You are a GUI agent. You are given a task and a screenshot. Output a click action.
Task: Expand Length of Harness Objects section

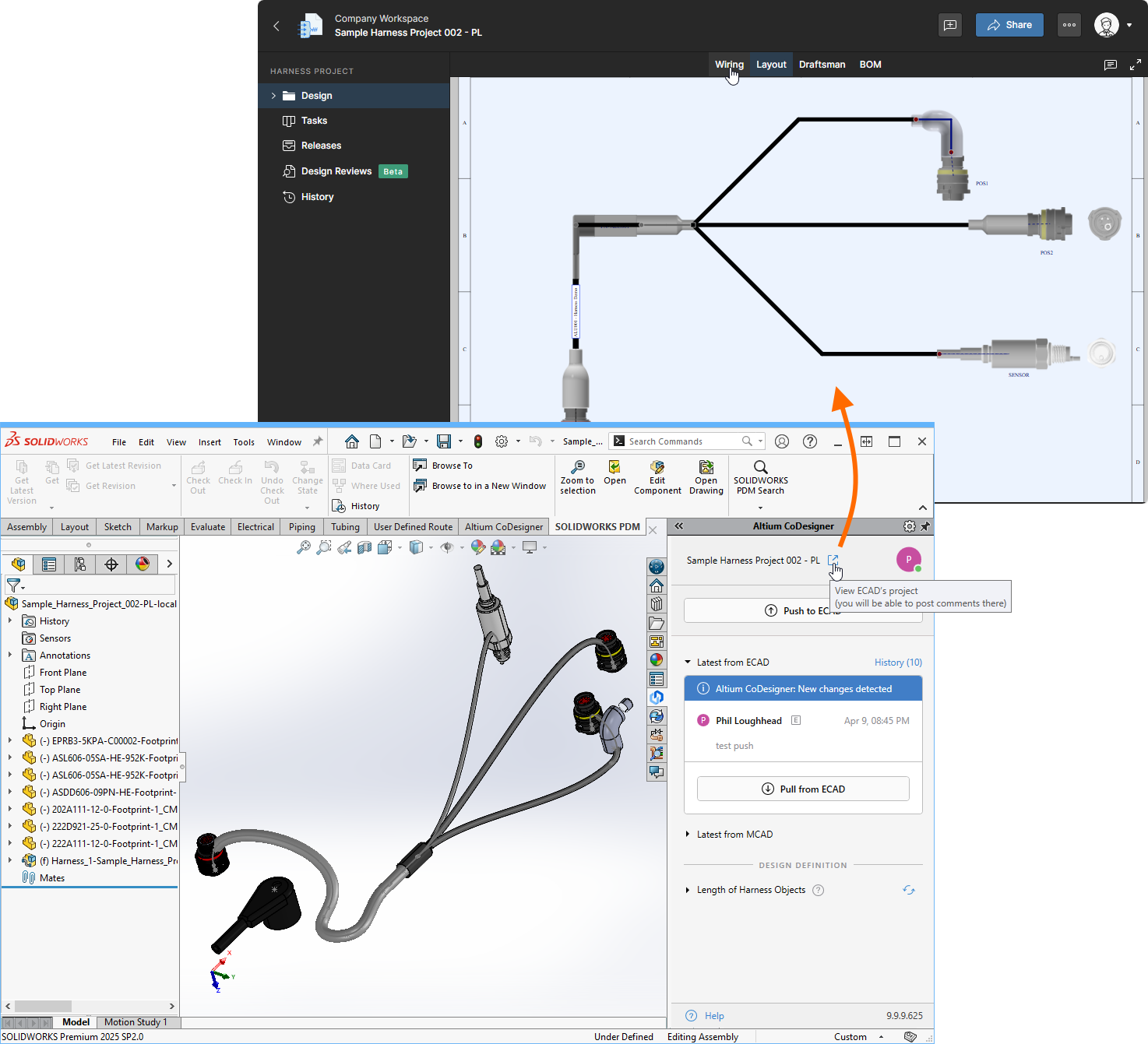pos(688,890)
